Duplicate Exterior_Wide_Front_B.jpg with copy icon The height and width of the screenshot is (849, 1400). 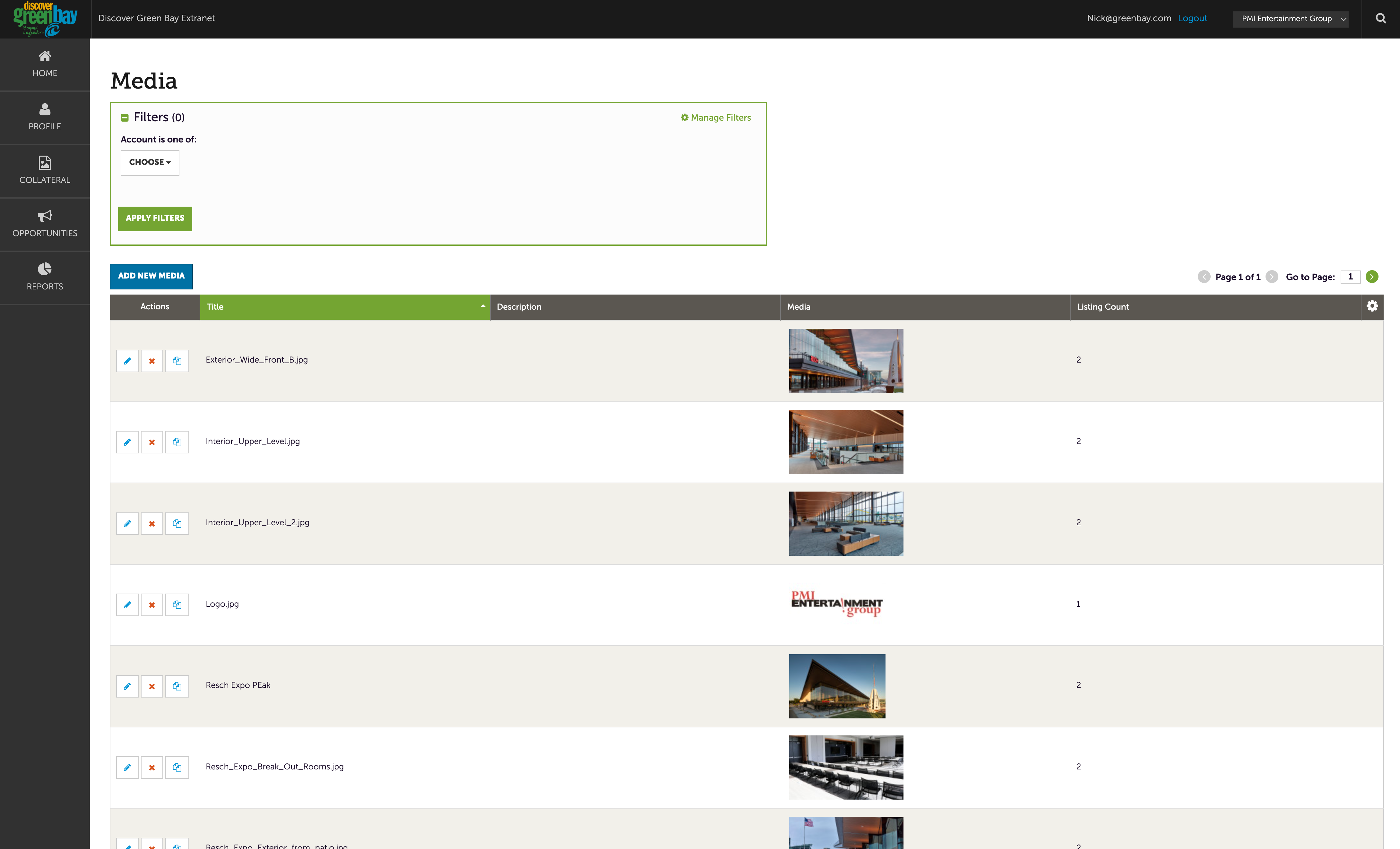click(x=177, y=361)
